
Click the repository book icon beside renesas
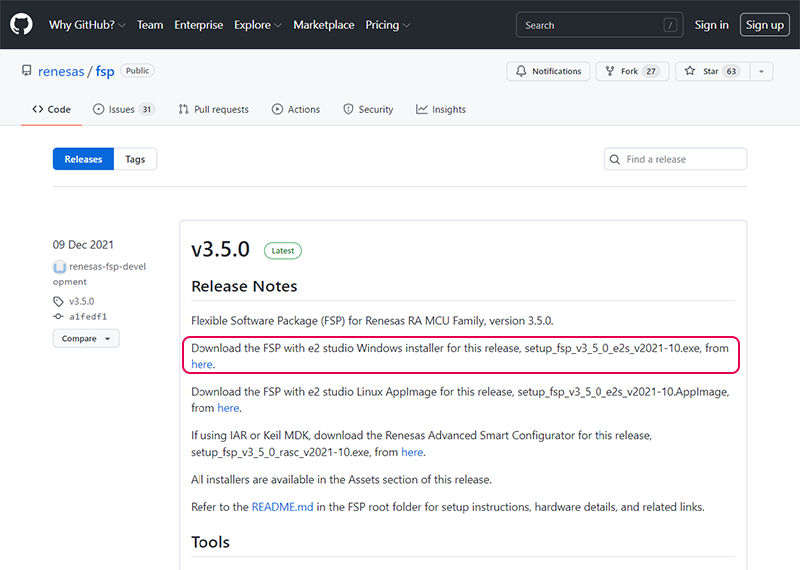(27, 70)
